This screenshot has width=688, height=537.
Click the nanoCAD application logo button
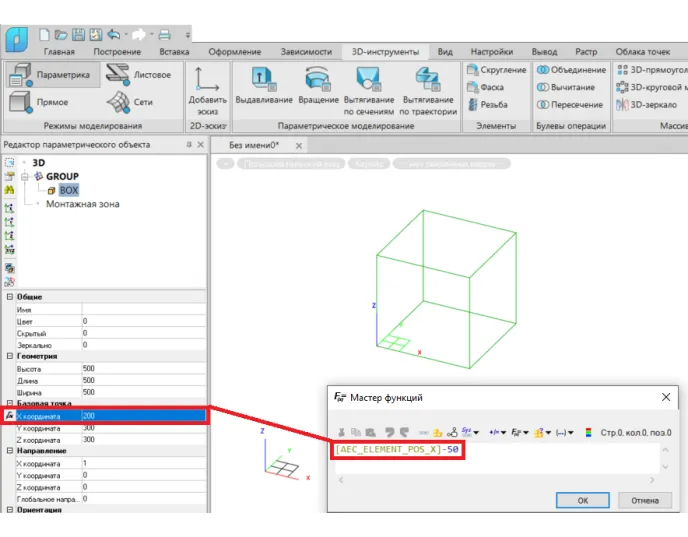pos(17,39)
